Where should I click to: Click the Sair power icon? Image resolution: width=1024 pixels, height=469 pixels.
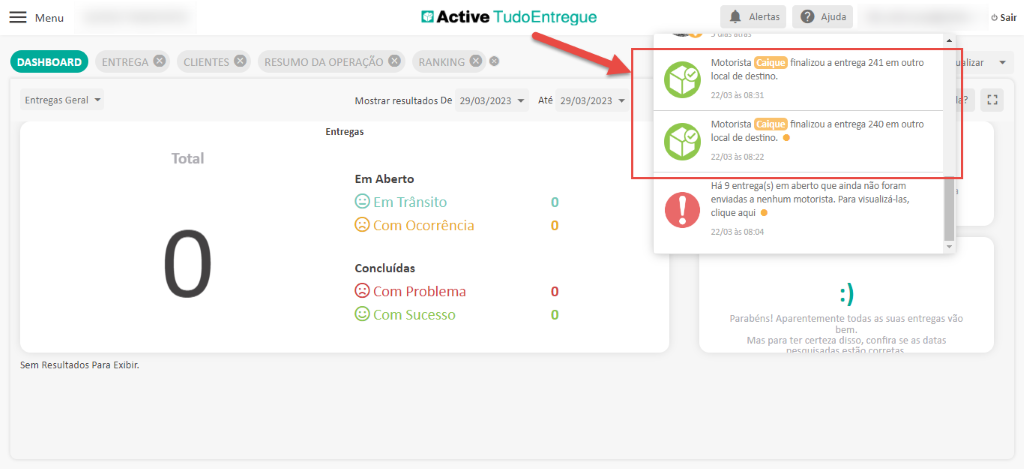click(x=993, y=18)
